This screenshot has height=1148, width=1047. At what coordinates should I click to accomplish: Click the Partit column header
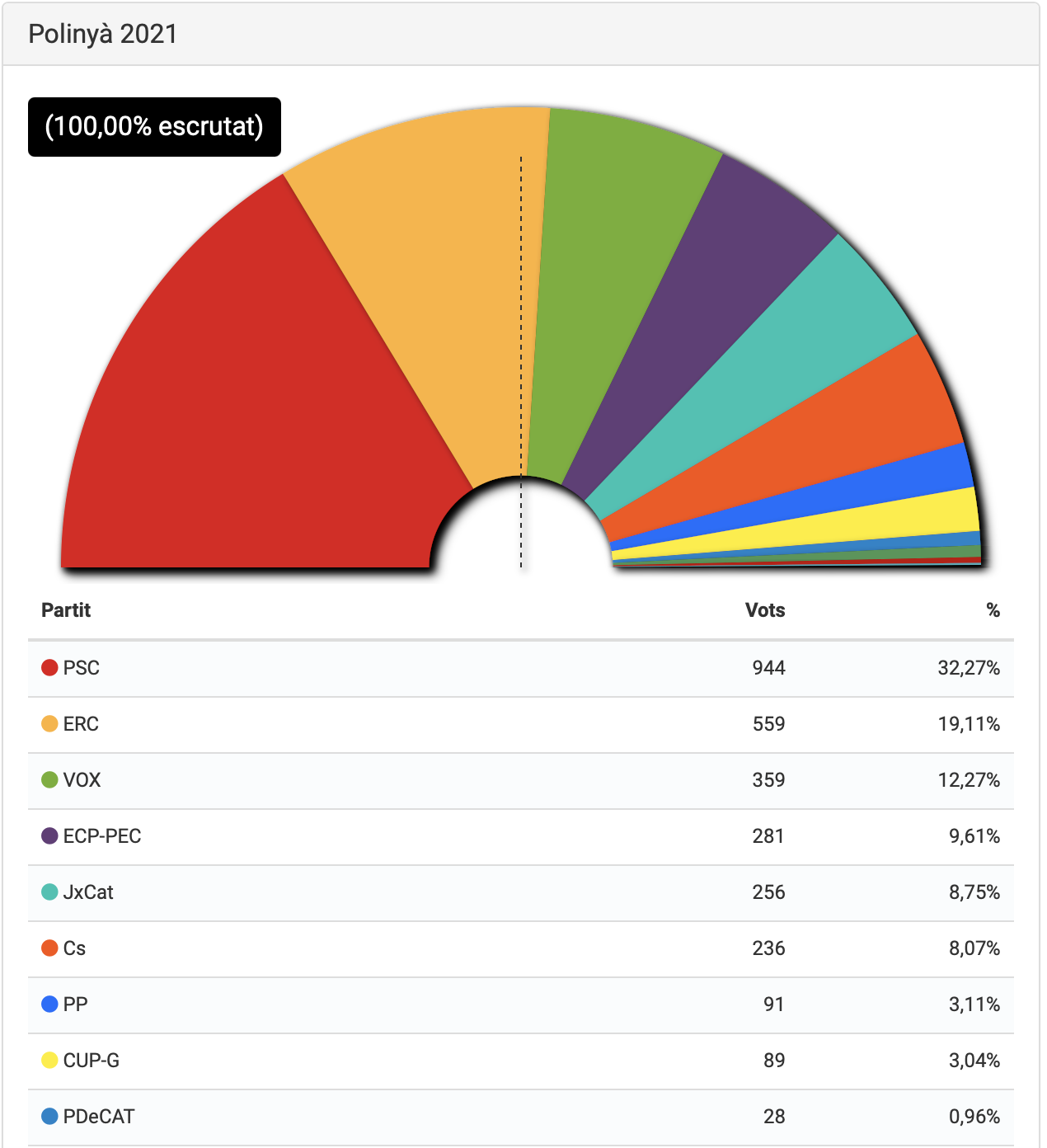pos(66,610)
